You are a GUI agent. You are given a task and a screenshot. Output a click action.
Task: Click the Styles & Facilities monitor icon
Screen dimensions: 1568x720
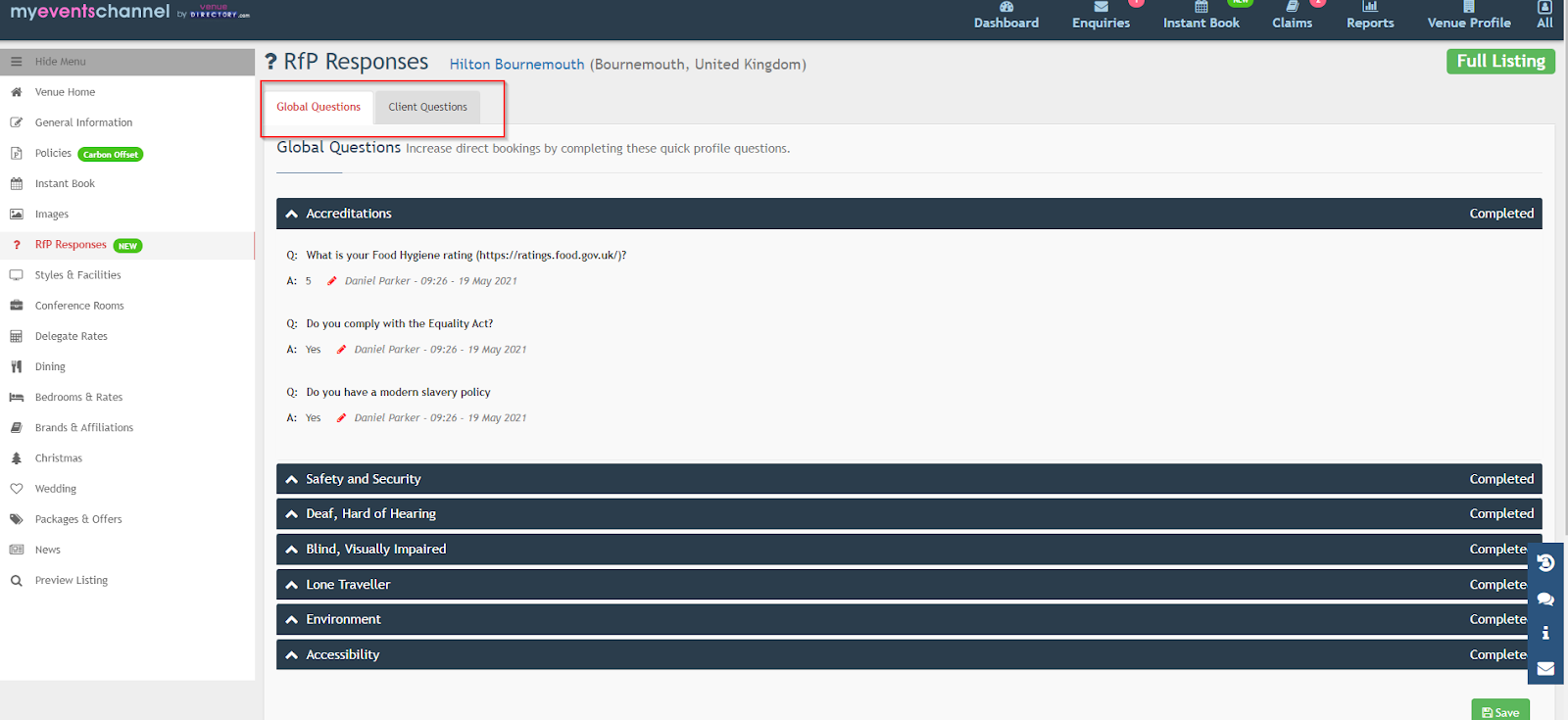click(x=17, y=275)
